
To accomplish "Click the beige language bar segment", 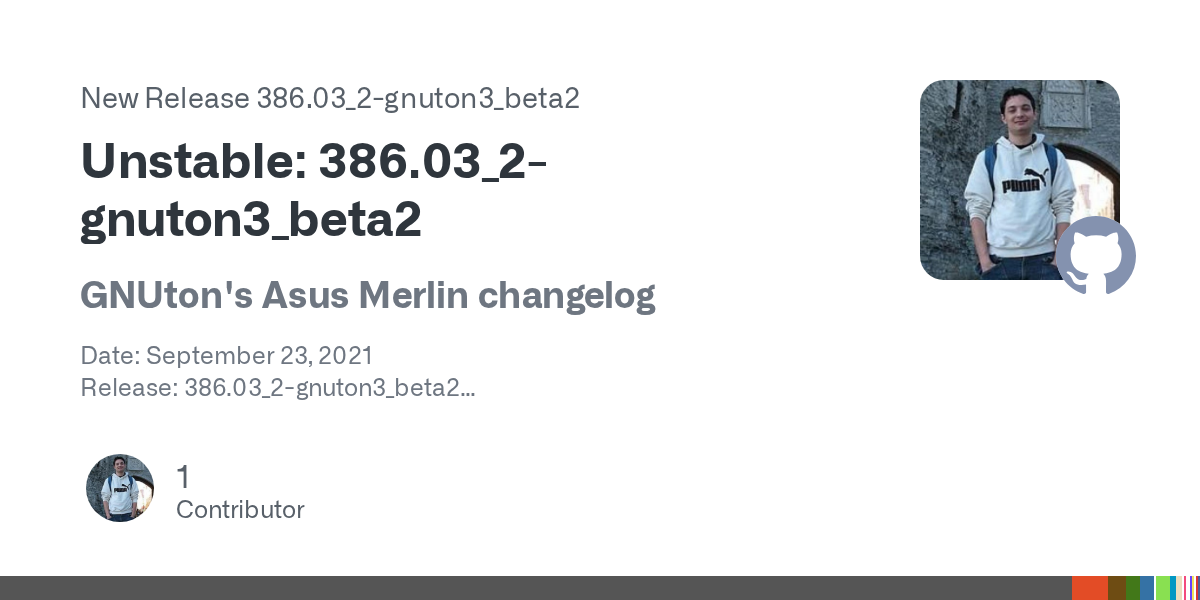I will 1180,588.
